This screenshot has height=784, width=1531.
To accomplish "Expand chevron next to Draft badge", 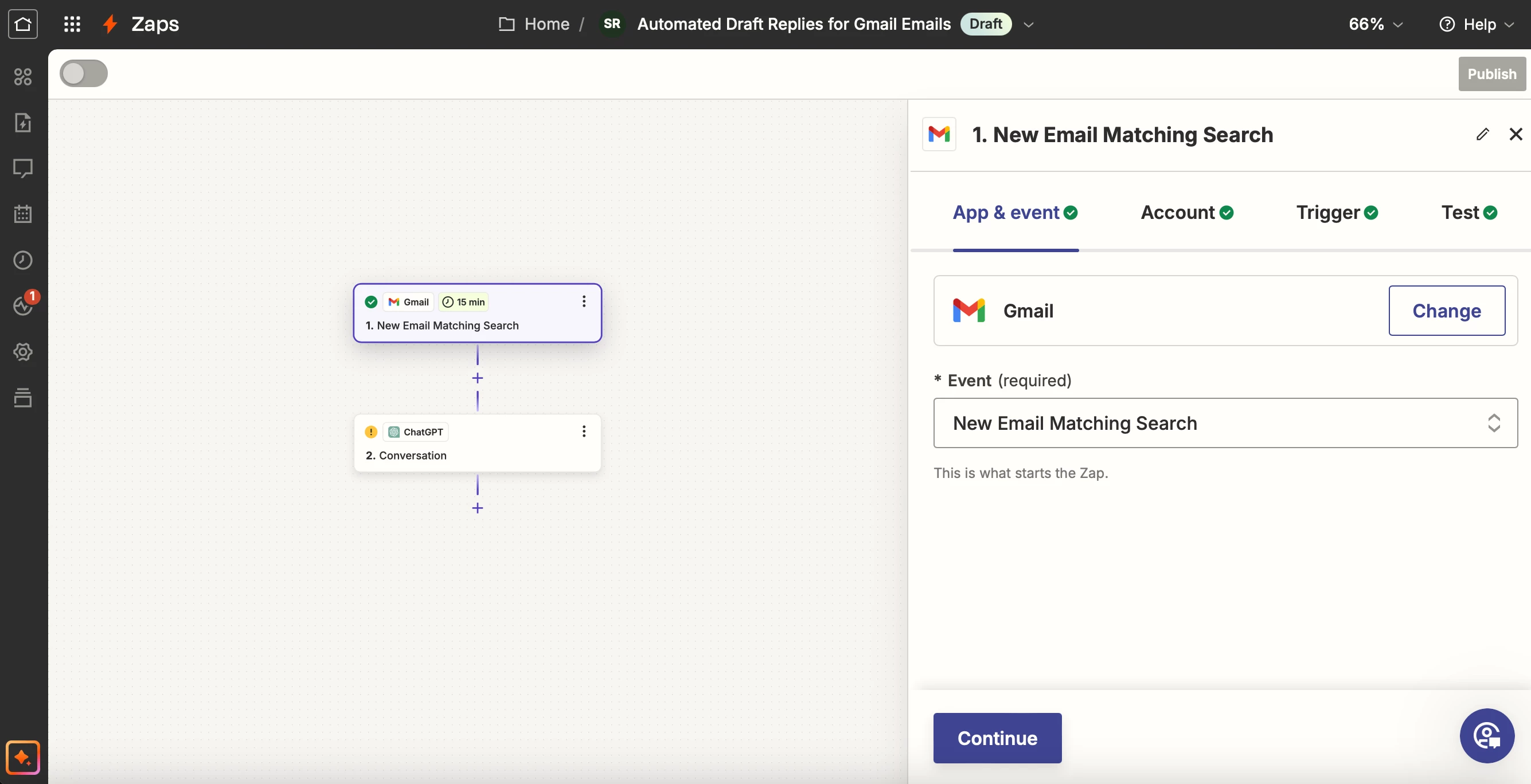I will click(x=1029, y=24).
